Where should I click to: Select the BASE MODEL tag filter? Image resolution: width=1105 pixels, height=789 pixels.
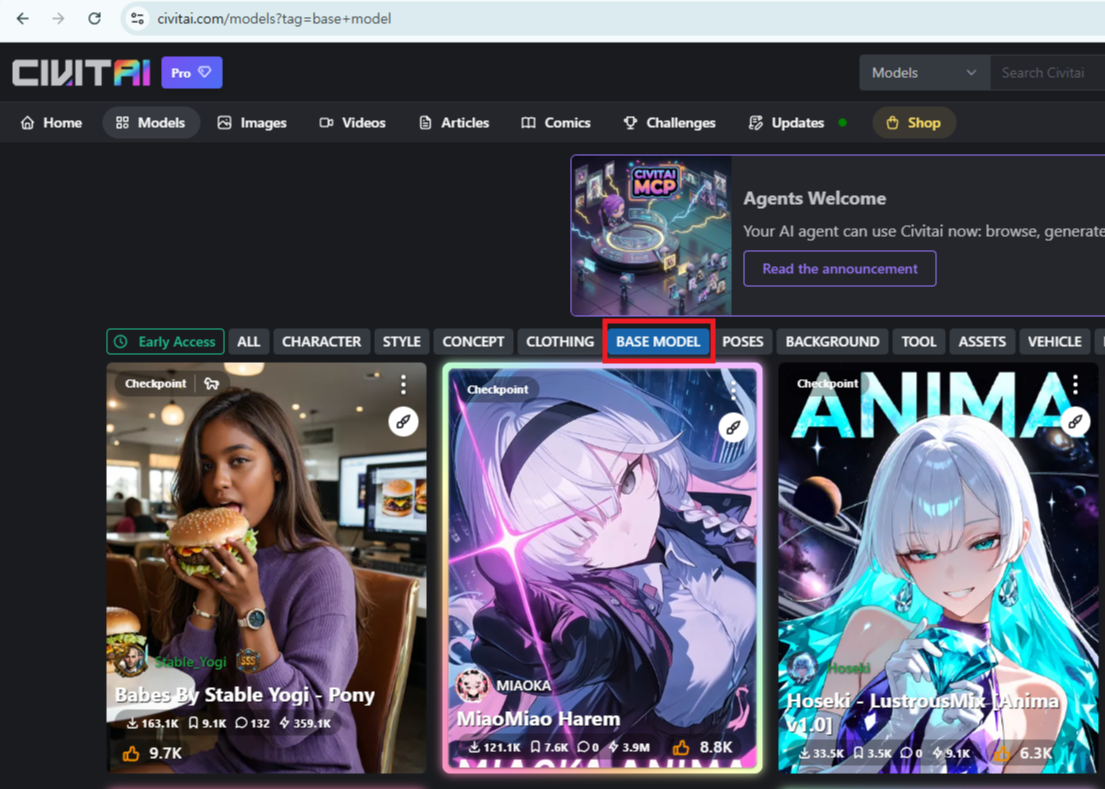[658, 342]
